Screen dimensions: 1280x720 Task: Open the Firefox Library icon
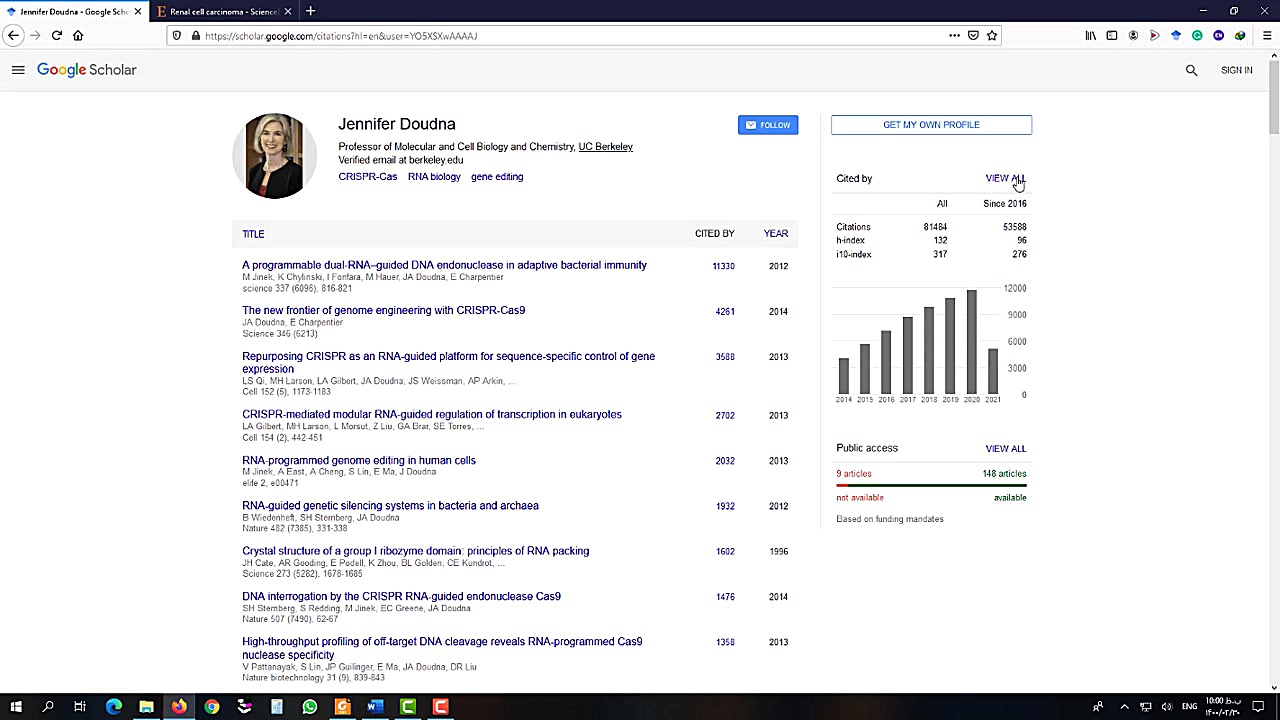tap(1091, 35)
